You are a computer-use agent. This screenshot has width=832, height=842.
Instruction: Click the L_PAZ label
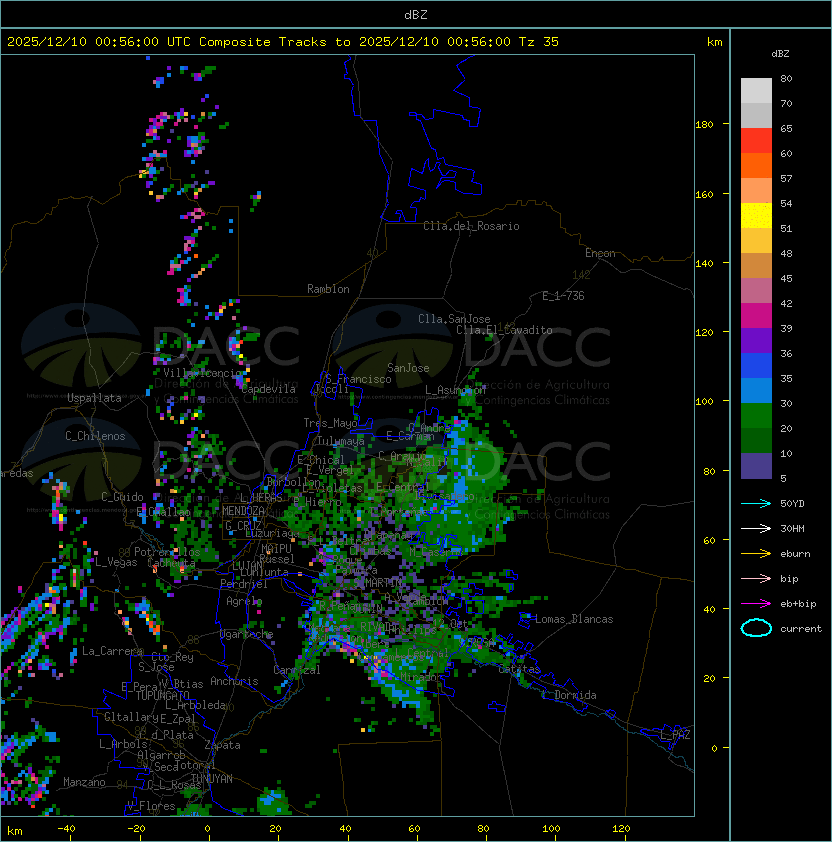point(675,735)
